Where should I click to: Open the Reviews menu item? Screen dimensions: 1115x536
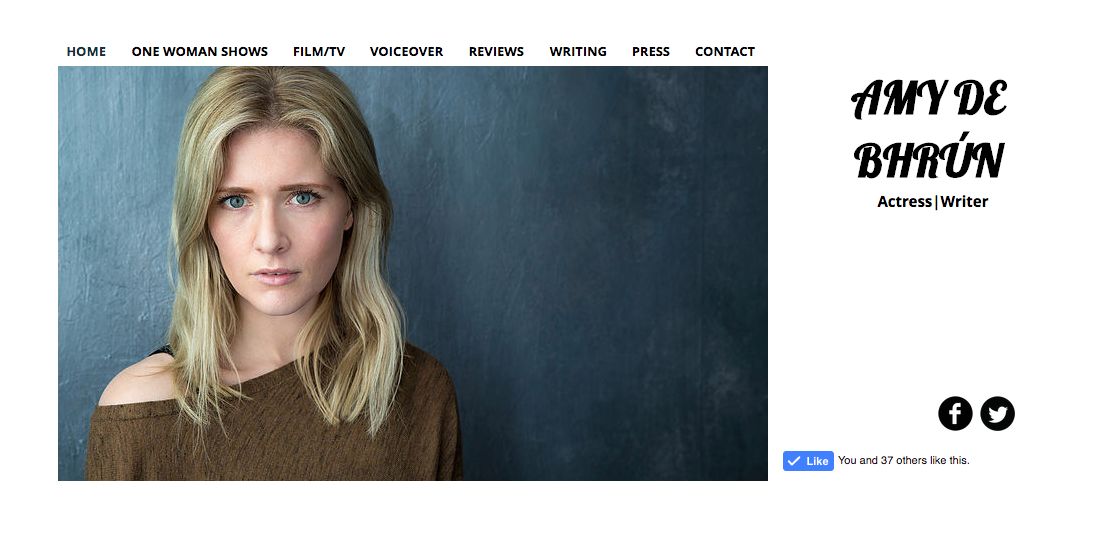click(496, 51)
